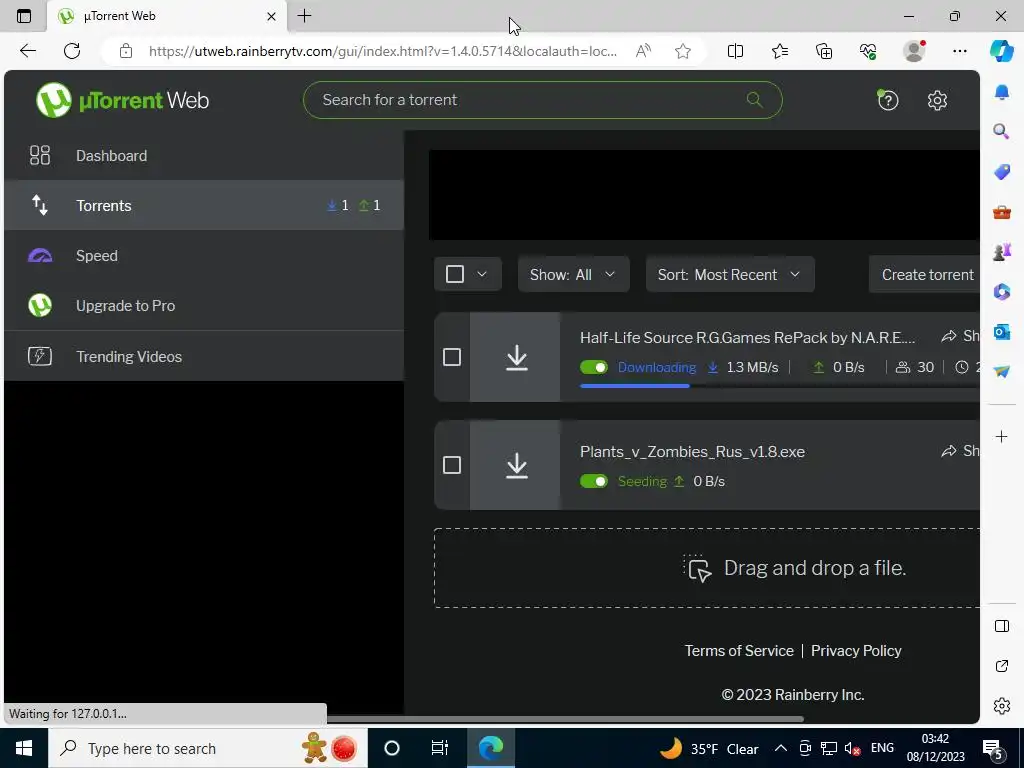Open browser essentials heart icon
Screen dimensions: 1024x768
coord(868,51)
